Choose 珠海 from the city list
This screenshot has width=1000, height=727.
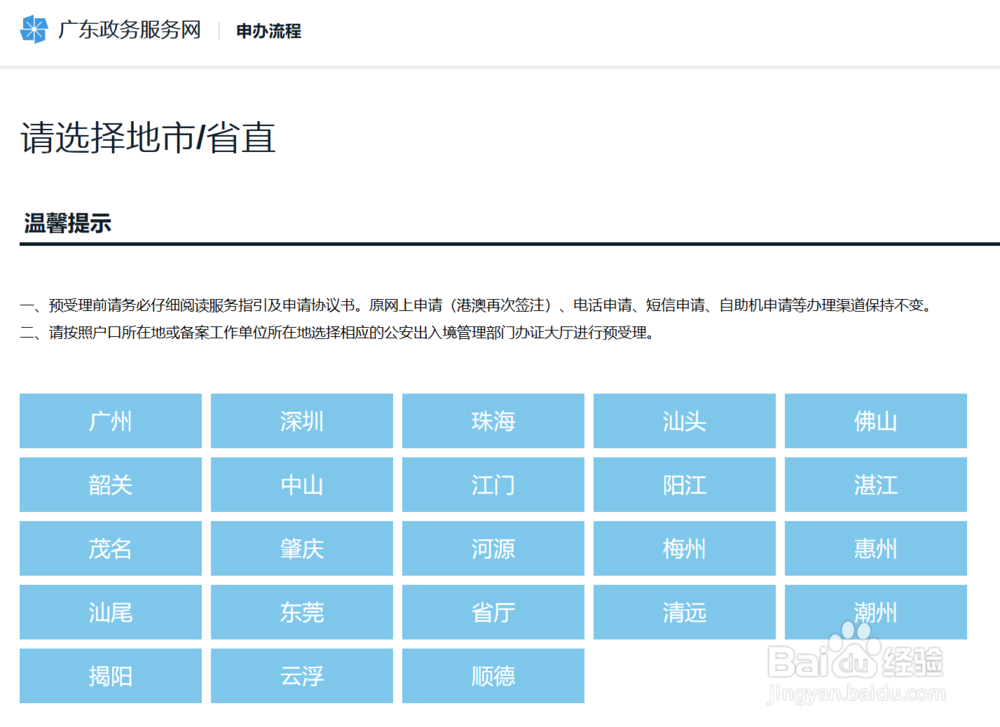point(493,421)
